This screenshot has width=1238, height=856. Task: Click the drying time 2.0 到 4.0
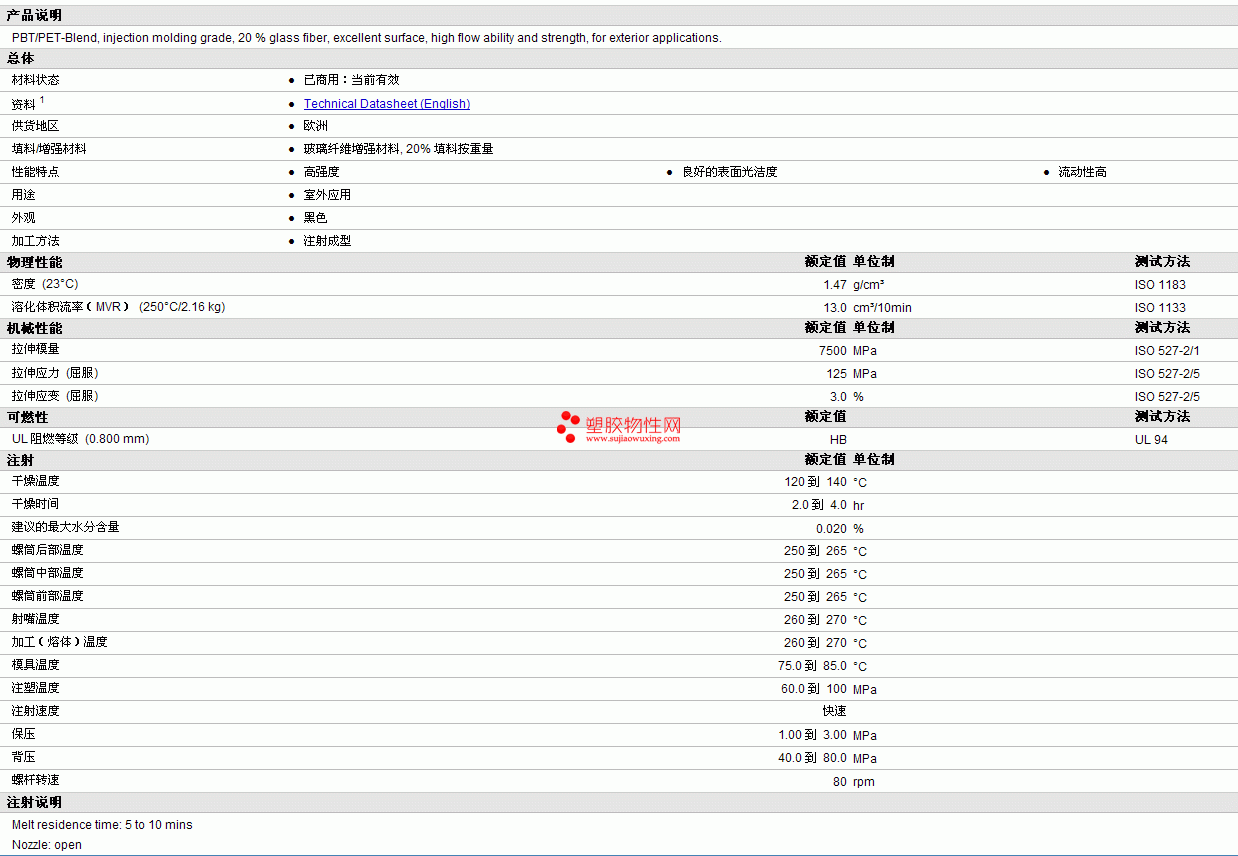819,505
